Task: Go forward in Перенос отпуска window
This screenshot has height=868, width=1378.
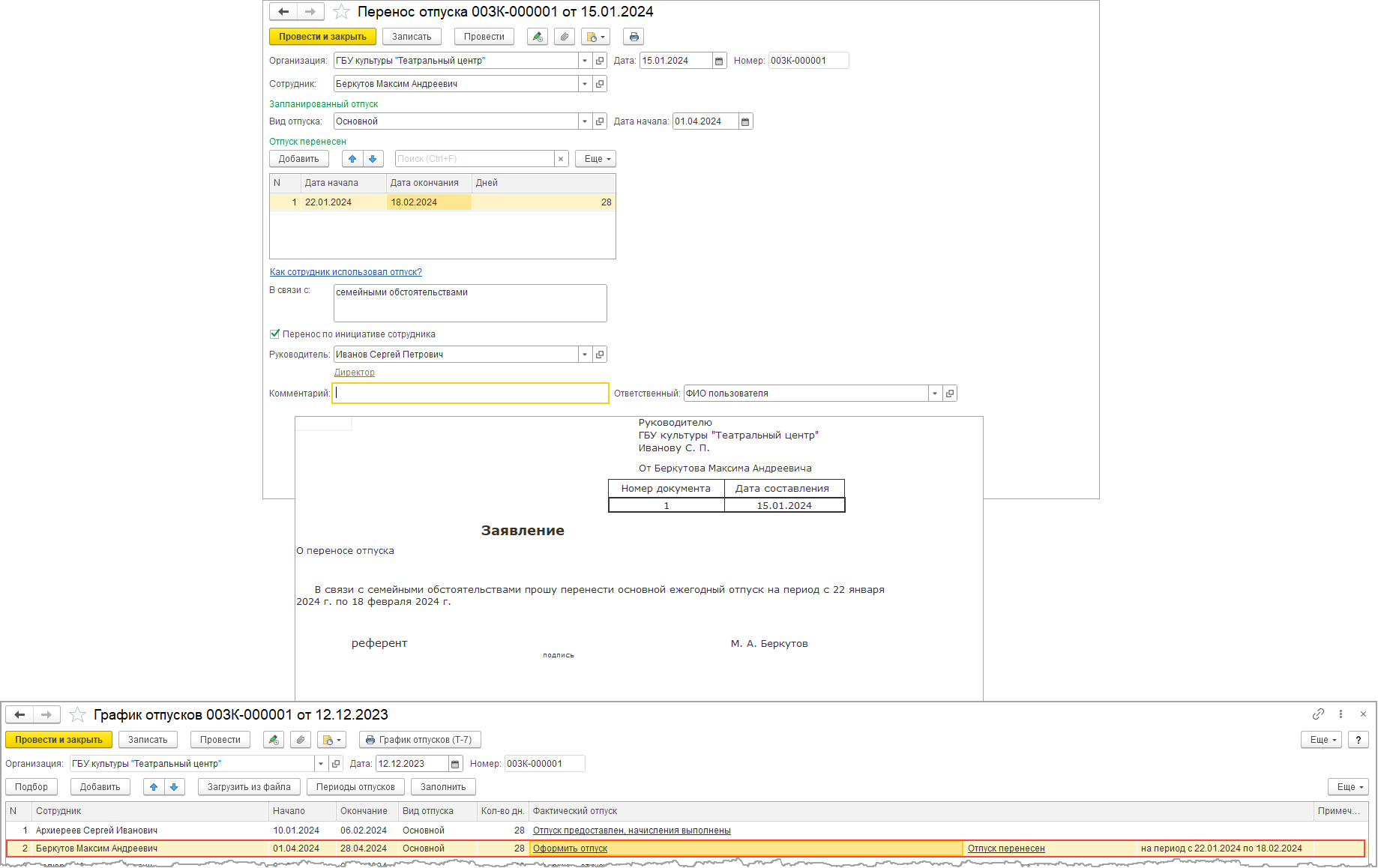Action: pos(310,12)
